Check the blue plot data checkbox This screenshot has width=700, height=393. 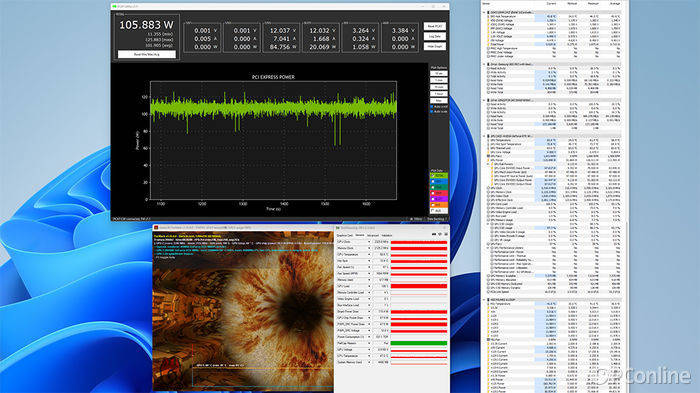433,181
